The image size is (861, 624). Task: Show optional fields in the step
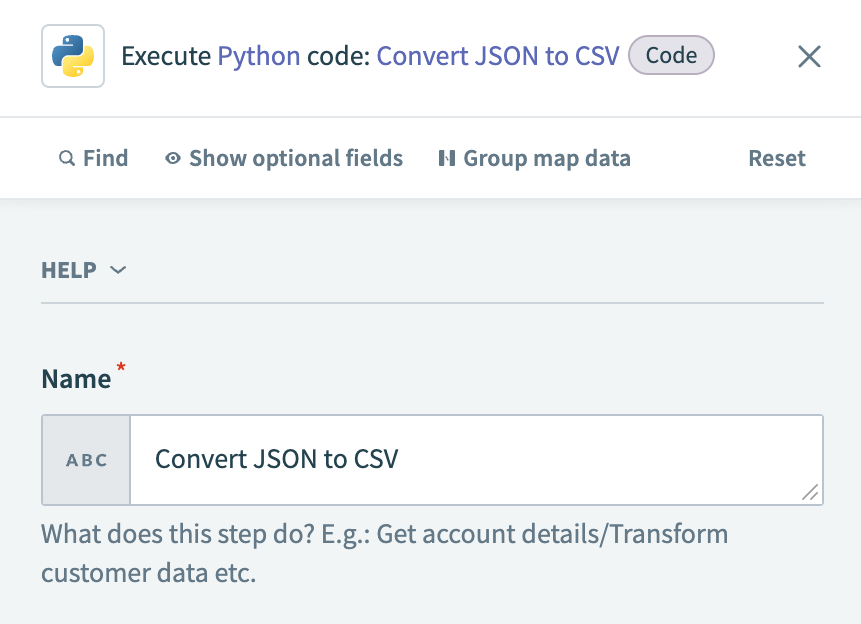295,159
